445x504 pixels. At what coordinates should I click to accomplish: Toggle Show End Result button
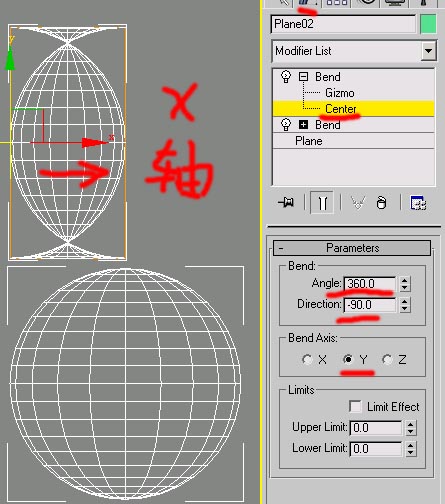tap(322, 202)
